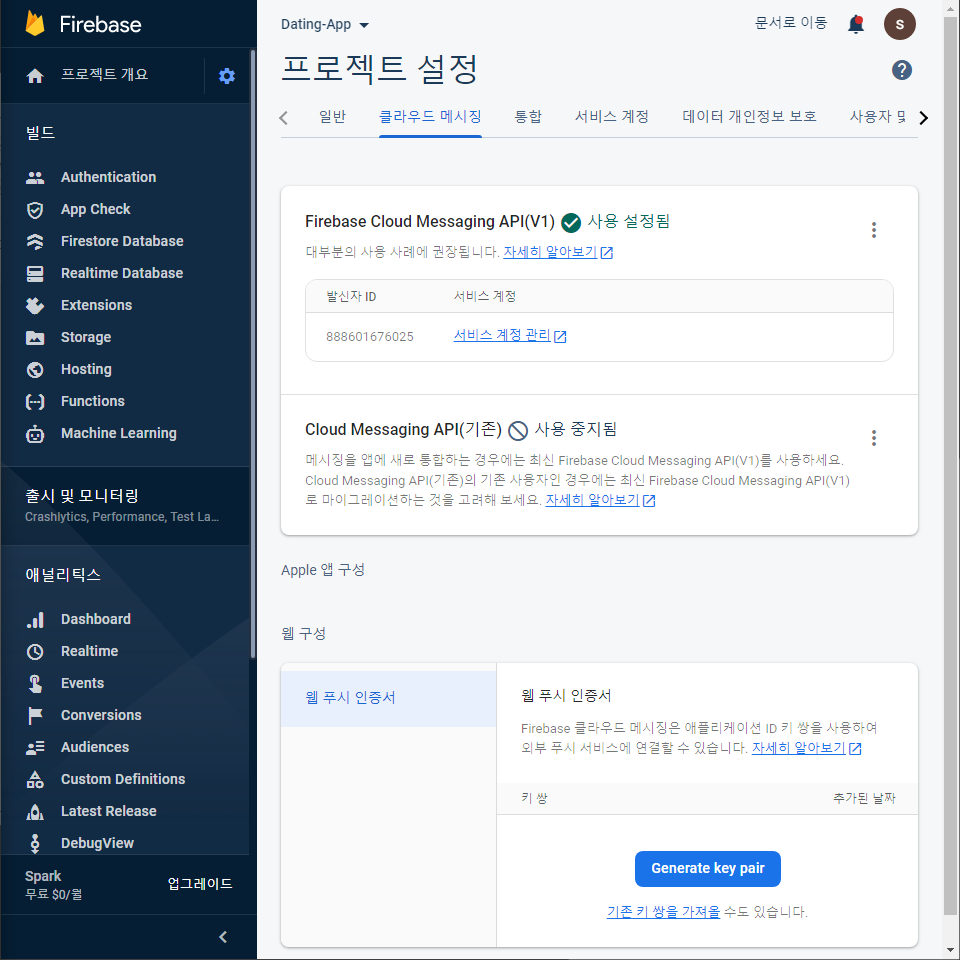Image resolution: width=960 pixels, height=960 pixels.
Task: Open options menu for Cloud Messaging API(기존)
Action: (874, 438)
